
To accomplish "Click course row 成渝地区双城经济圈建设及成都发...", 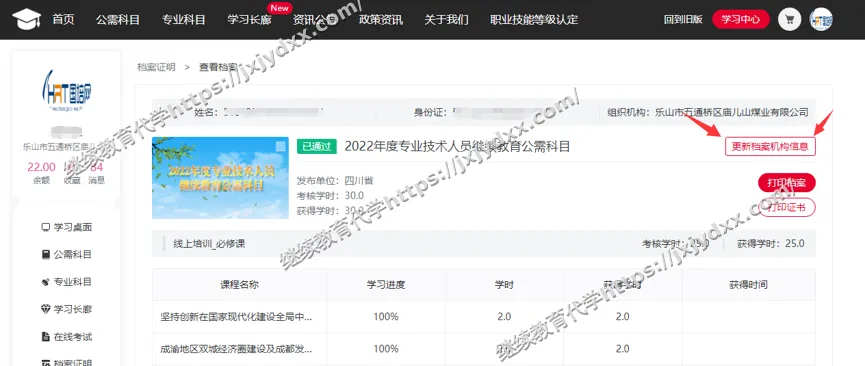I will [237, 349].
